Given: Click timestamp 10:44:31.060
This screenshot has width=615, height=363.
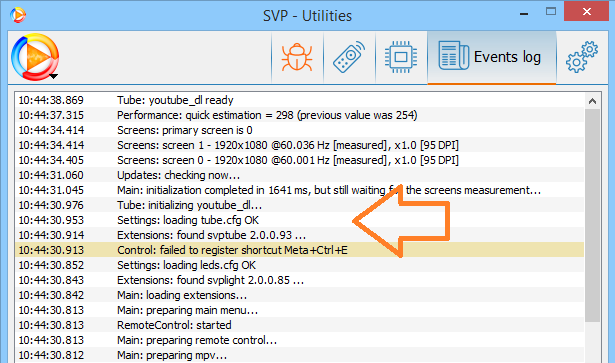Looking at the screenshot, I should click(51, 175).
